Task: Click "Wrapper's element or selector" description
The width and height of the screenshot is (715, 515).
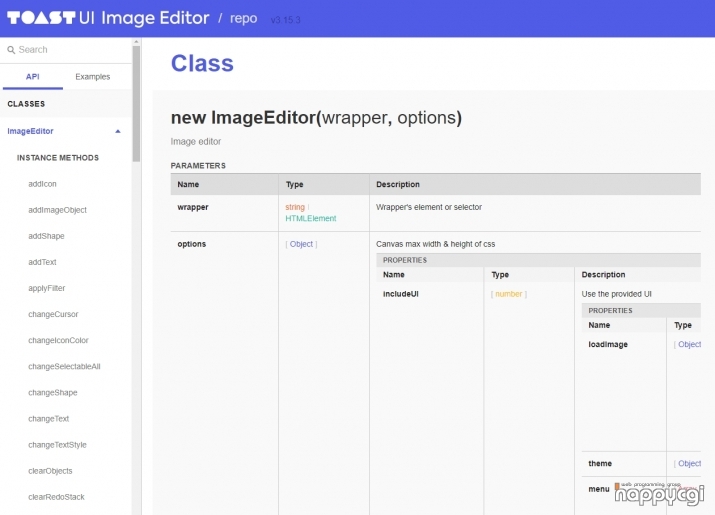Action: (429, 207)
